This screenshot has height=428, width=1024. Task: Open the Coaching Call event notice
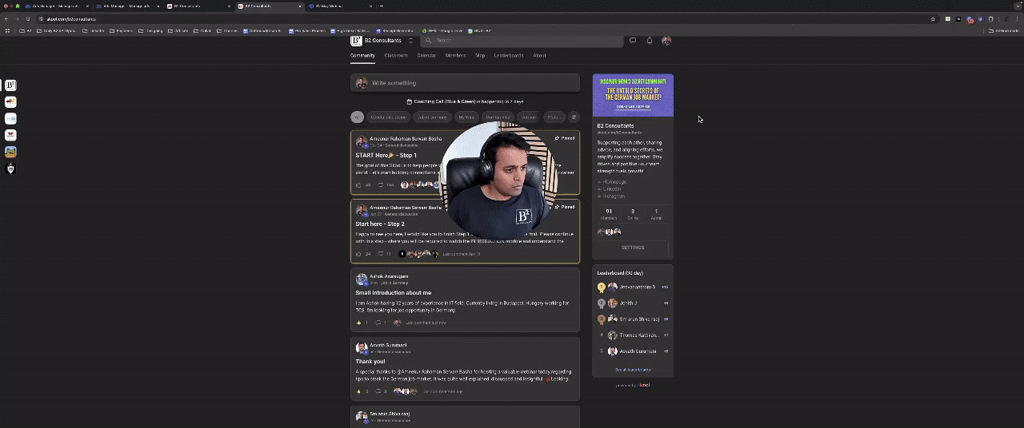465,102
